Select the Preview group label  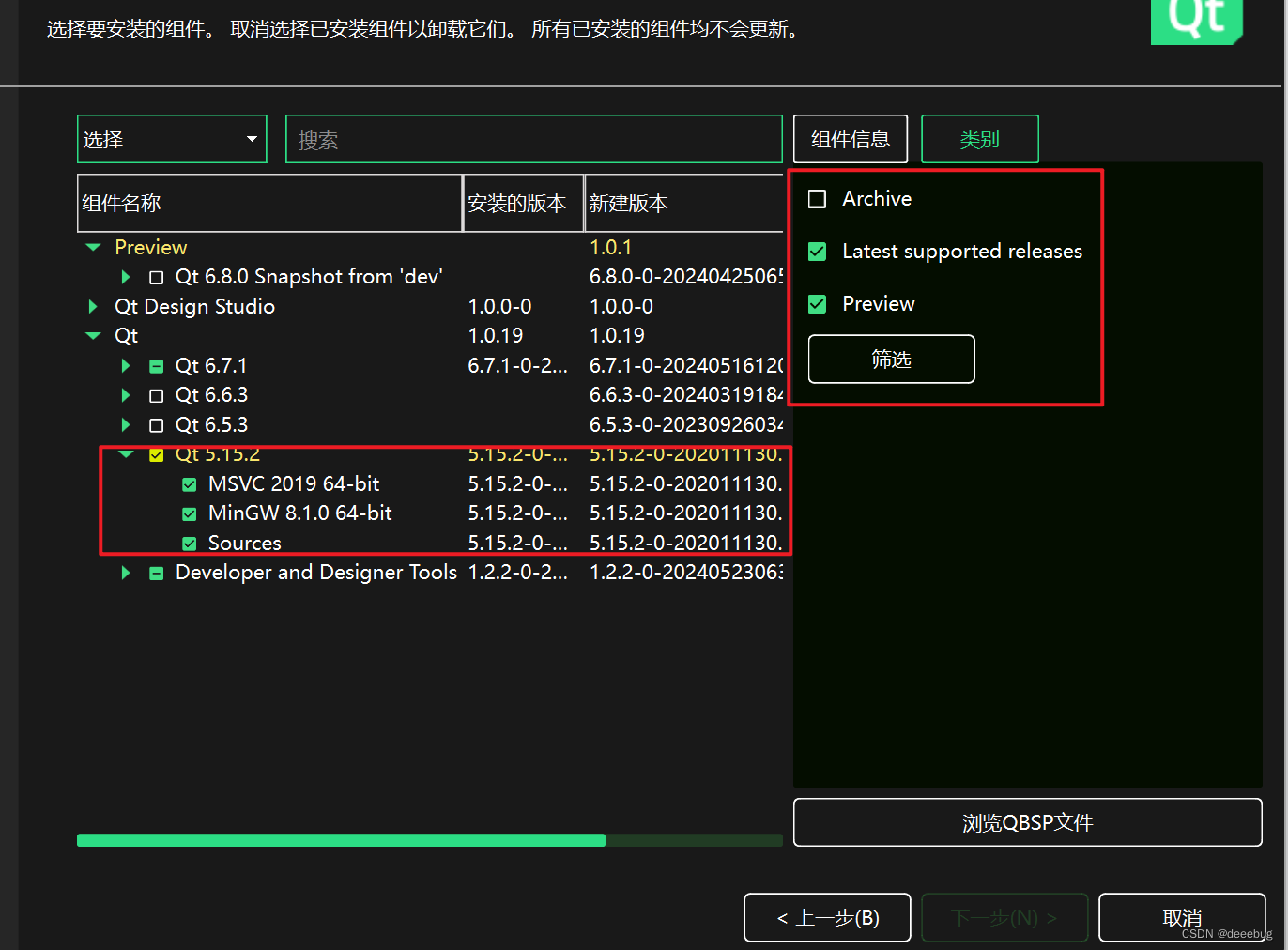click(x=150, y=248)
